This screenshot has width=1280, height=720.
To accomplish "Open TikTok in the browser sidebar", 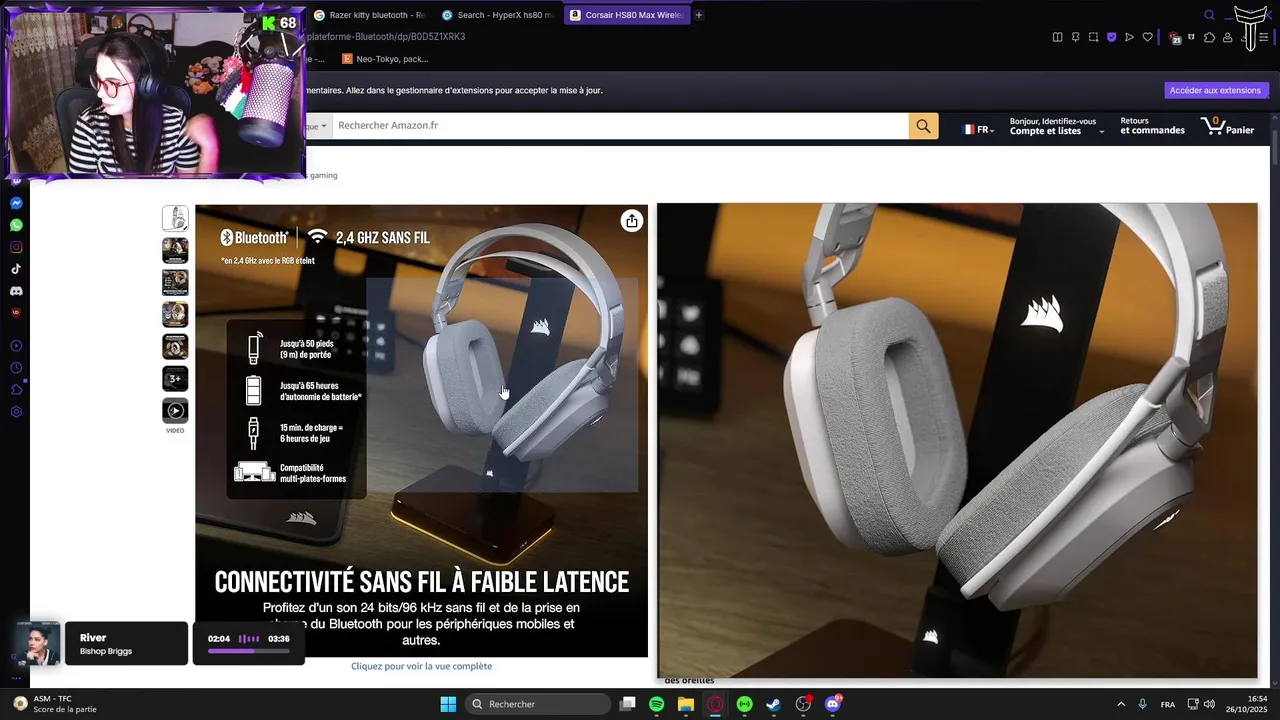I will [16, 269].
